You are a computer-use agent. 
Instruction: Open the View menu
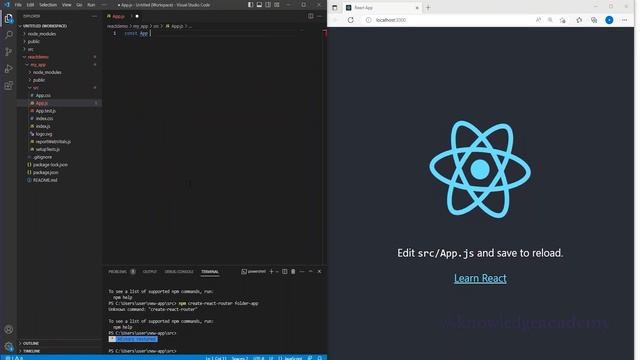coord(67,5)
